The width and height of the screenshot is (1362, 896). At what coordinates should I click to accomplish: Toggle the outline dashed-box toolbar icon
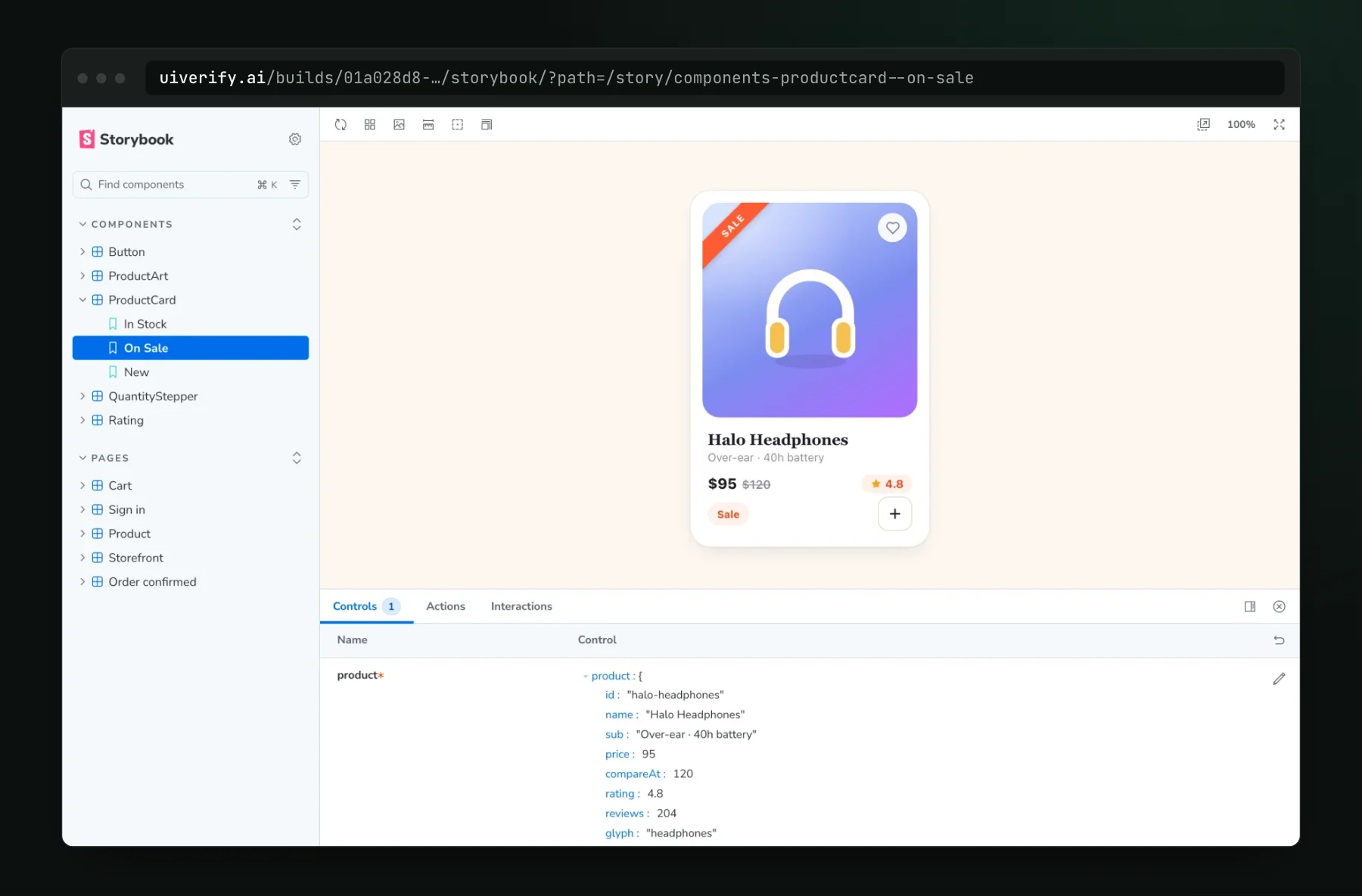pos(457,125)
